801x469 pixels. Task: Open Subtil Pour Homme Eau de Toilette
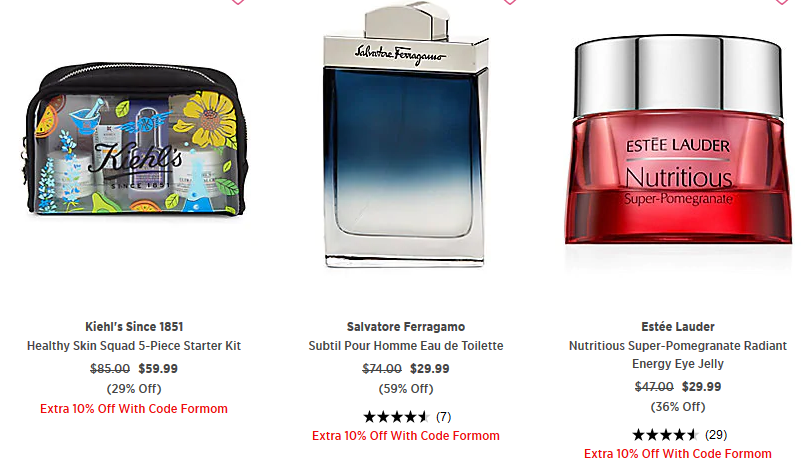(406, 346)
